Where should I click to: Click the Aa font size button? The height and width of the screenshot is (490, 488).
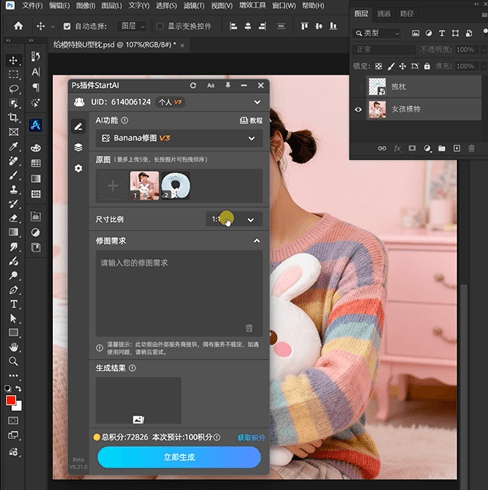(x=211, y=86)
